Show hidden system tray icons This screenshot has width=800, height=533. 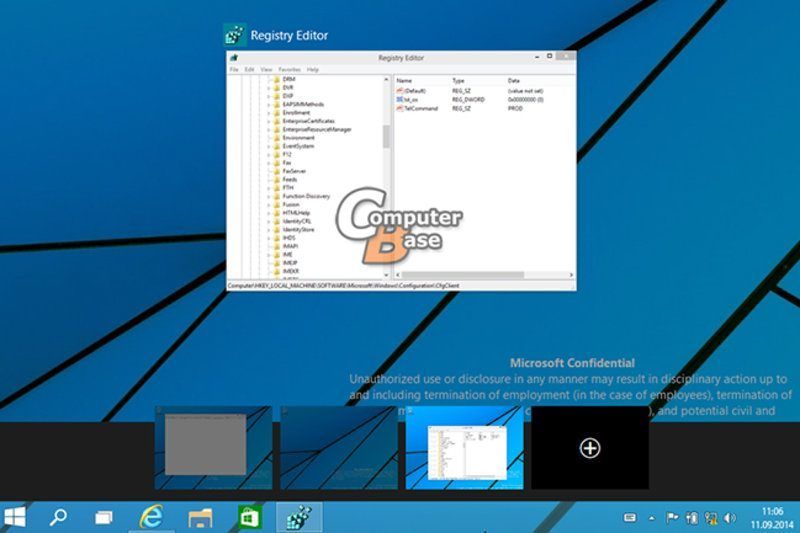pyautogui.click(x=652, y=518)
